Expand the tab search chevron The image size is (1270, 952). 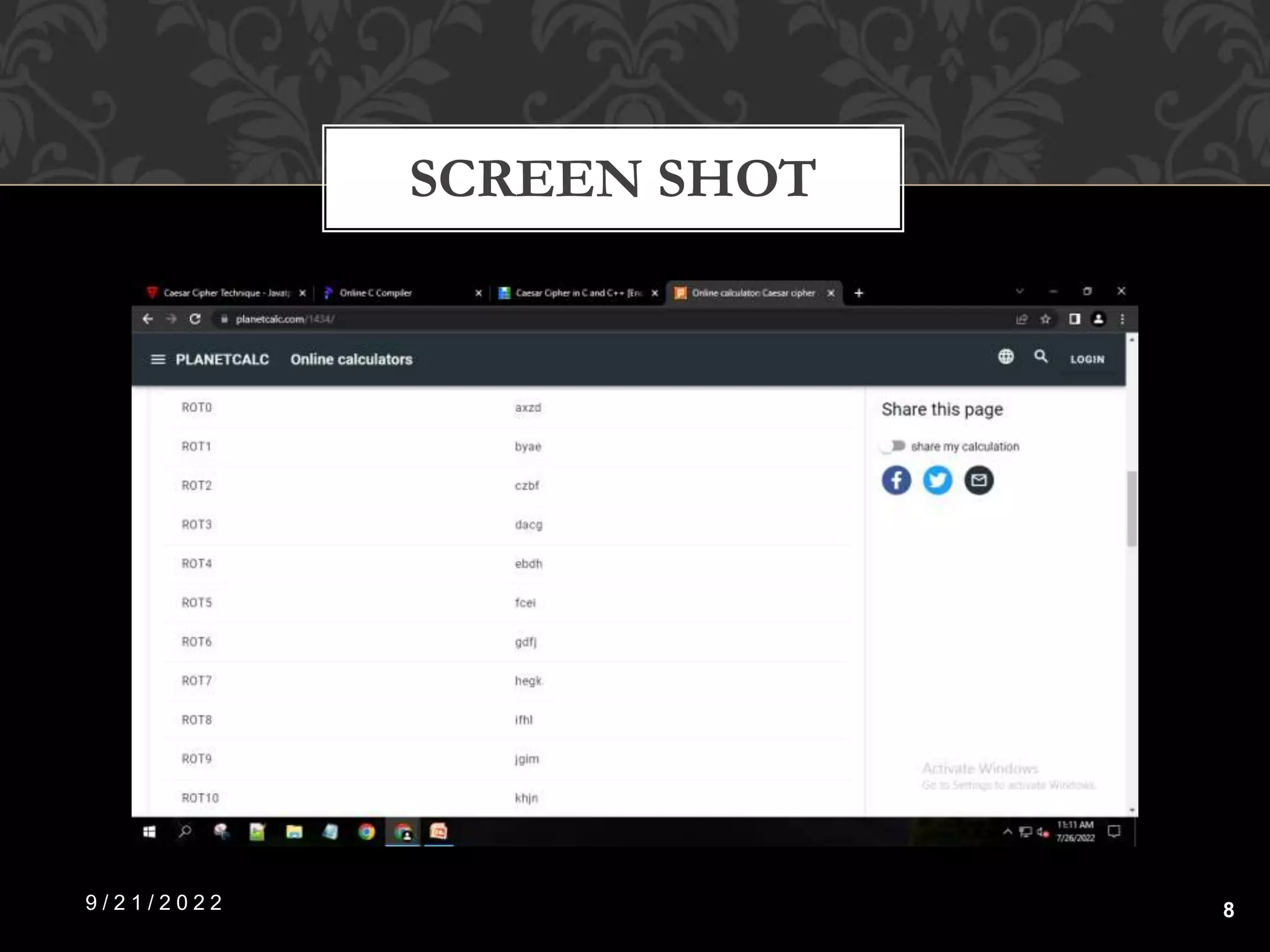[x=1019, y=291]
